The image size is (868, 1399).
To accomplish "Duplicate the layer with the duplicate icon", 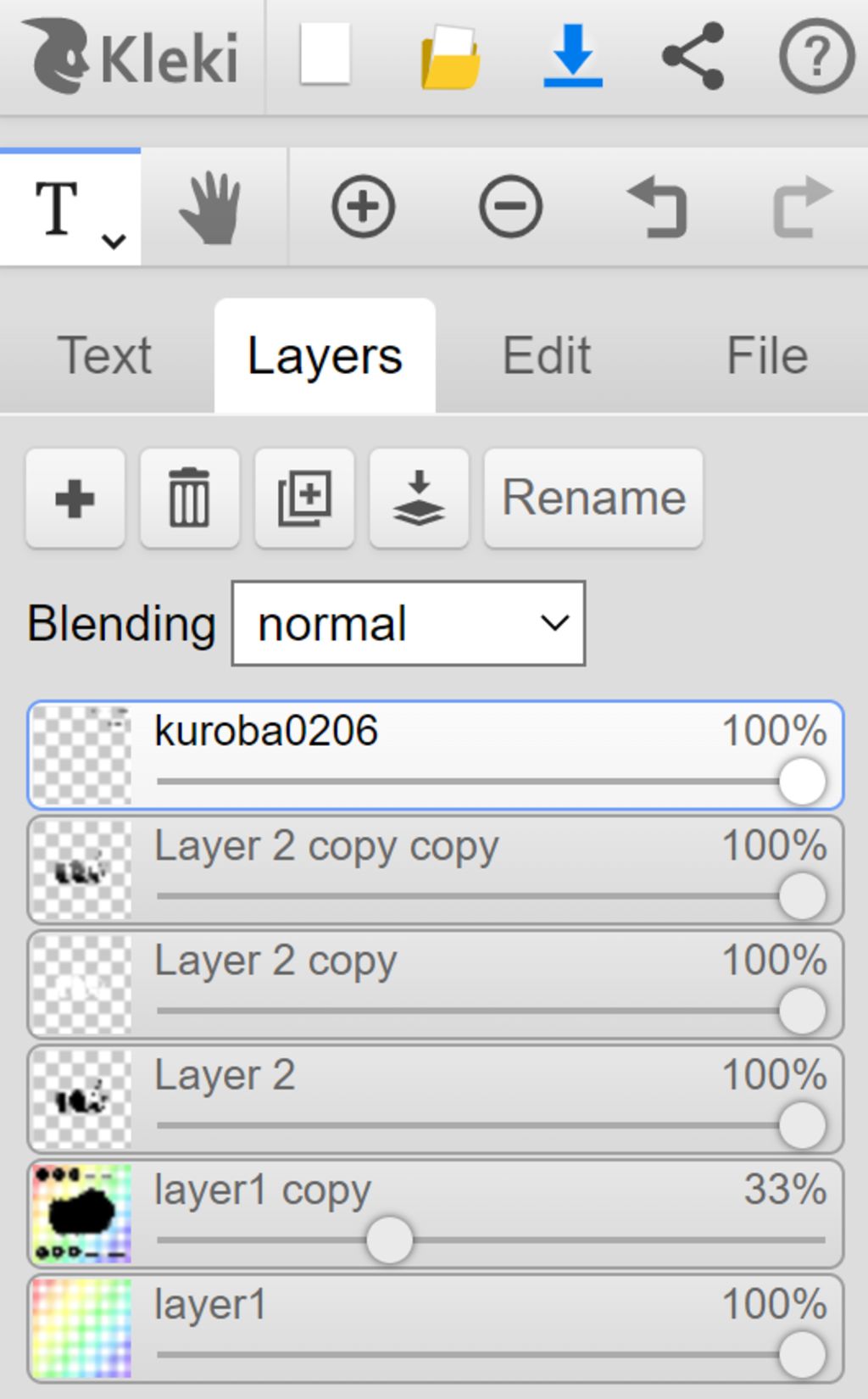I will (x=304, y=498).
